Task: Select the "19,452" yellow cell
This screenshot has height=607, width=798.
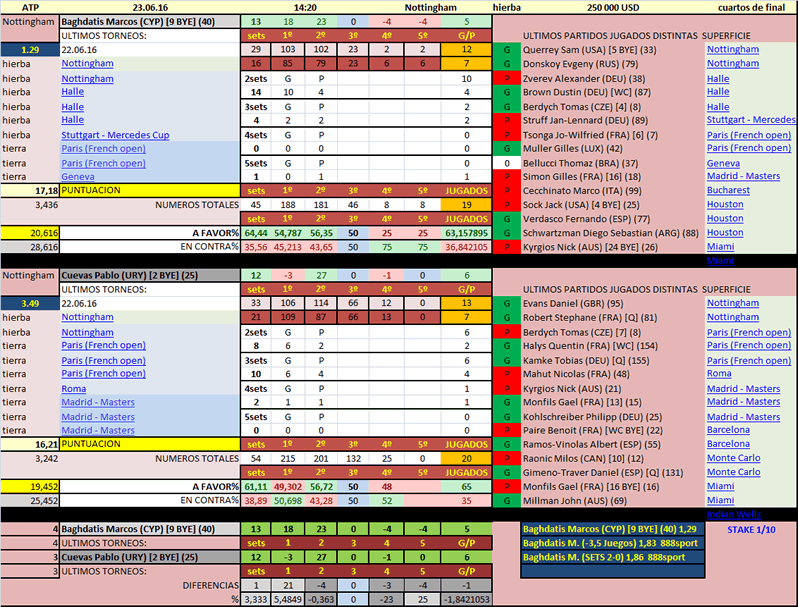Action: click(x=30, y=487)
